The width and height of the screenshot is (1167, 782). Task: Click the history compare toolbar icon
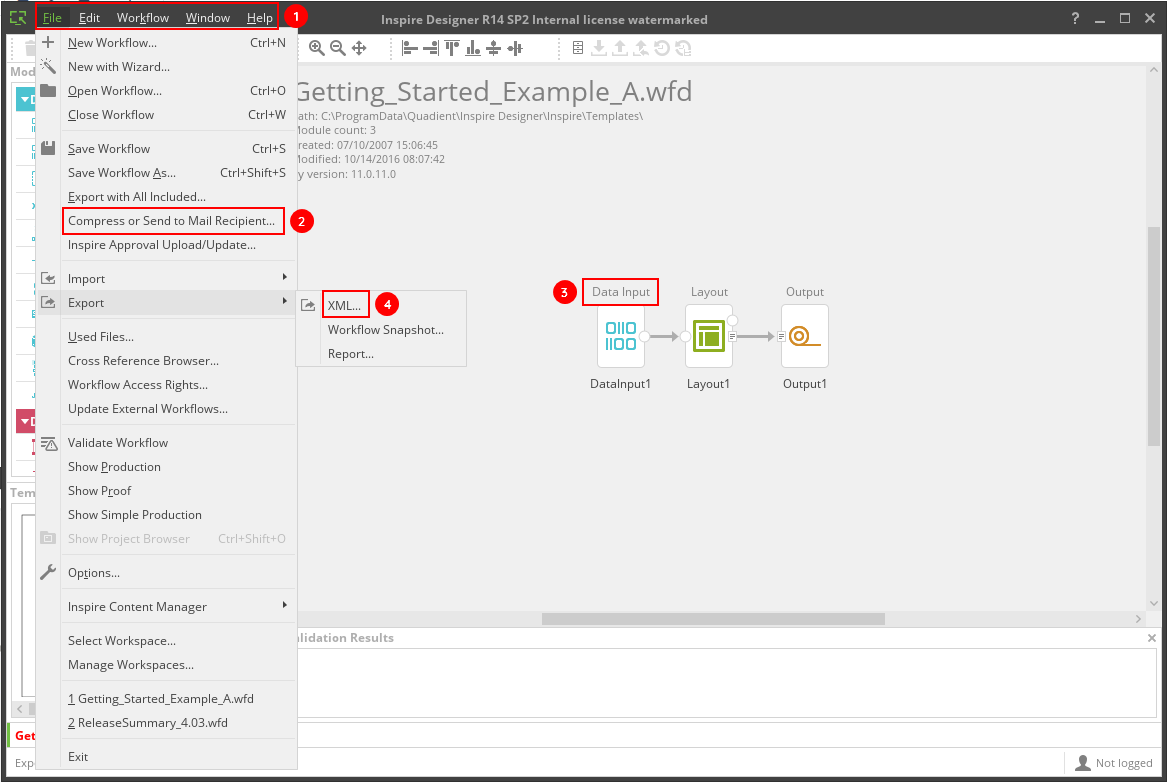(682, 48)
